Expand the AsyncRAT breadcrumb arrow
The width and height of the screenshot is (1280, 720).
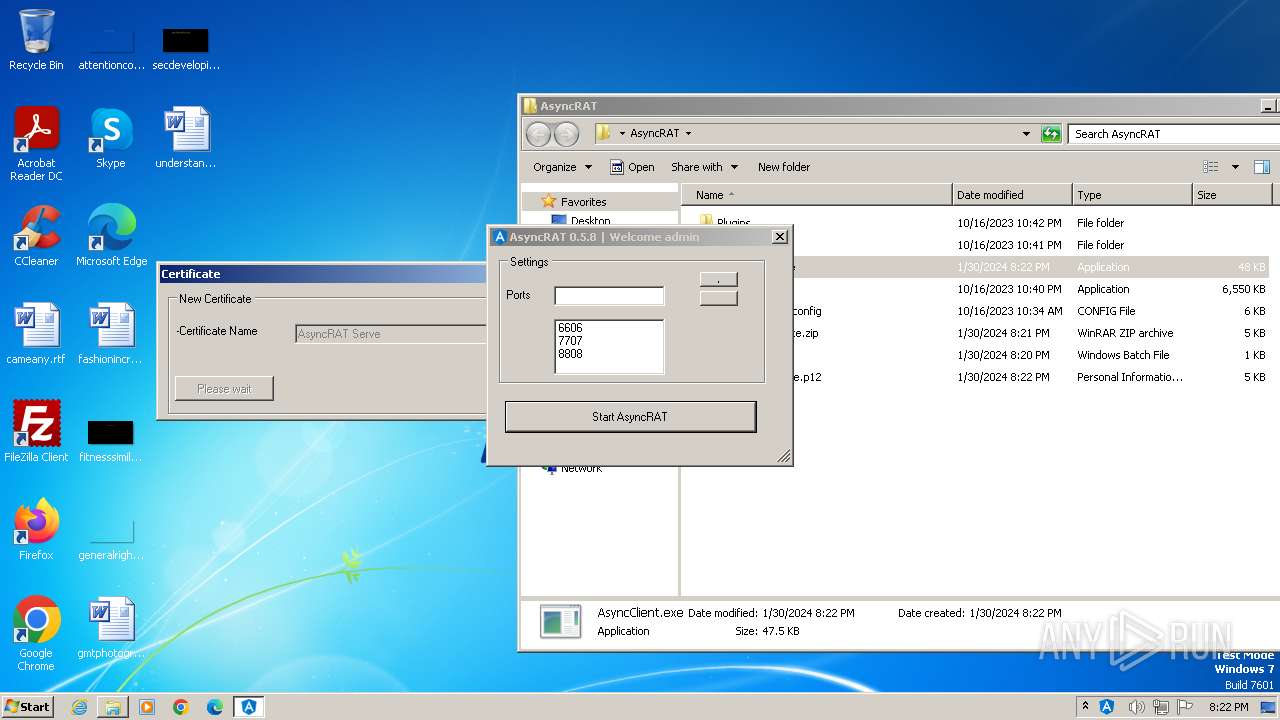click(688, 133)
